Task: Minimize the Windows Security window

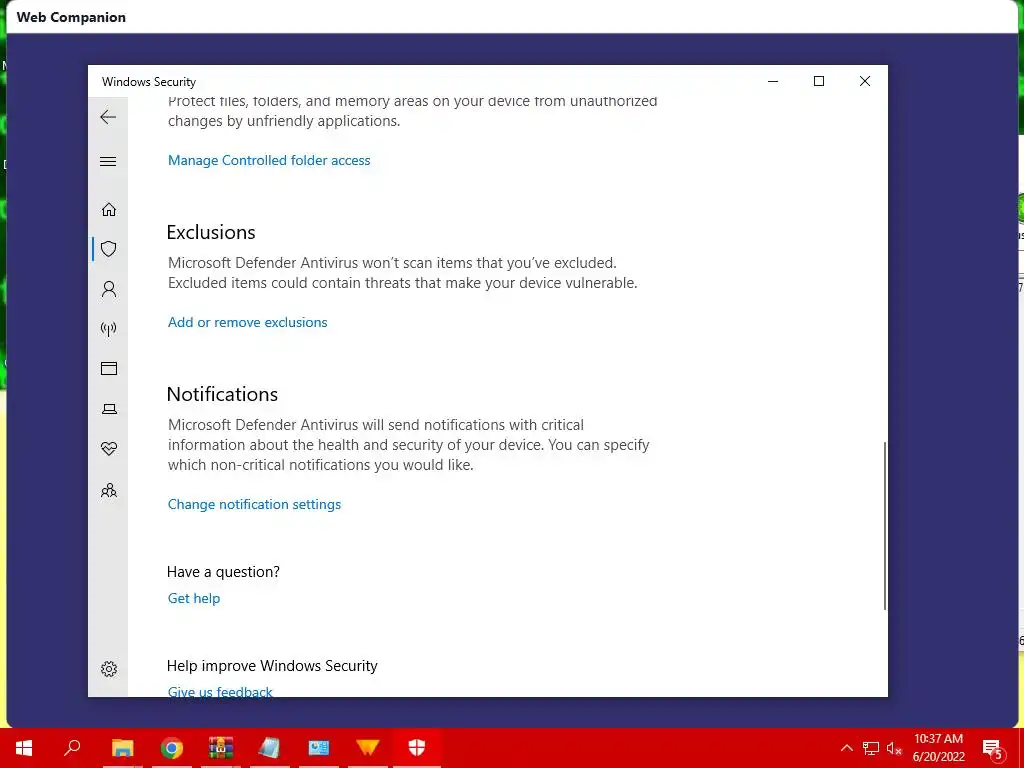Action: [773, 81]
